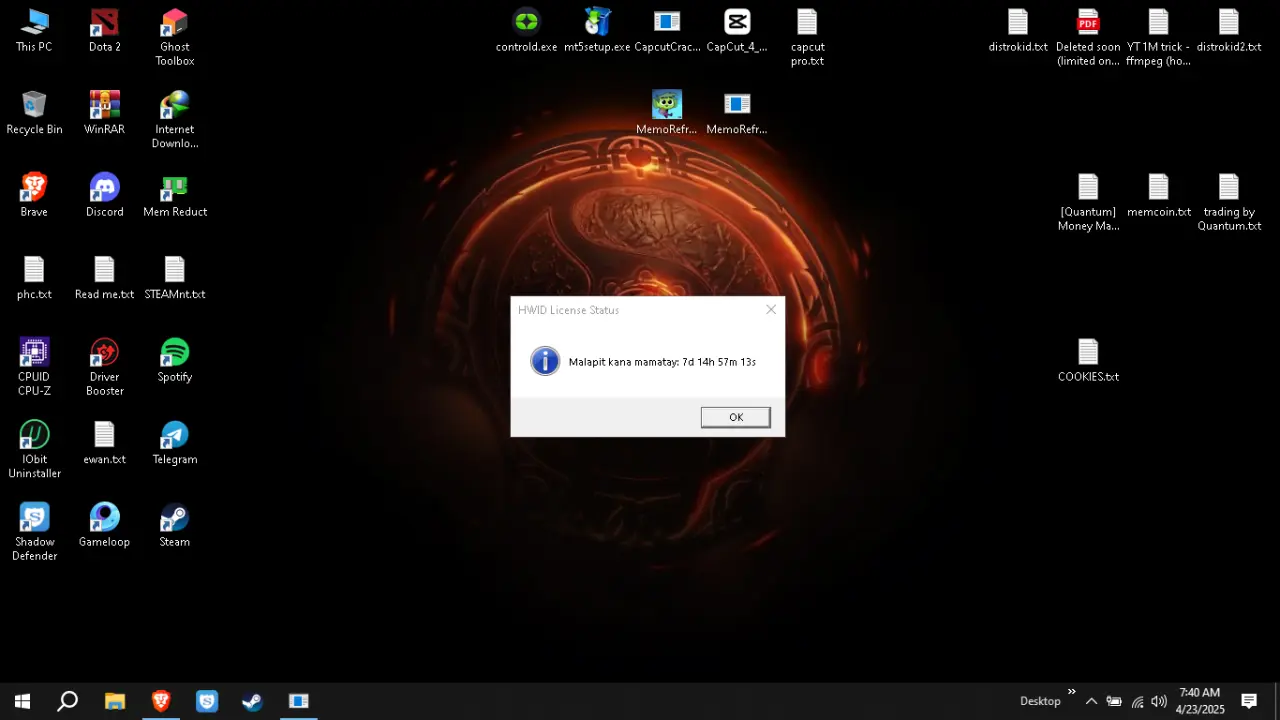Viewport: 1280px width, 720px height.
Task: Select the Deleted soon PDF file
Action: [1088, 38]
